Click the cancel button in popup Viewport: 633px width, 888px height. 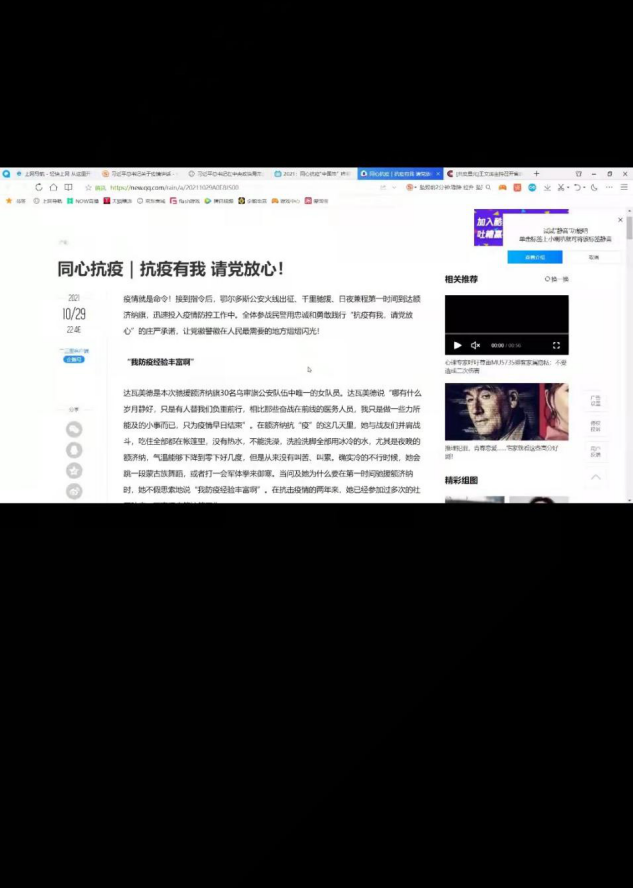[593, 257]
